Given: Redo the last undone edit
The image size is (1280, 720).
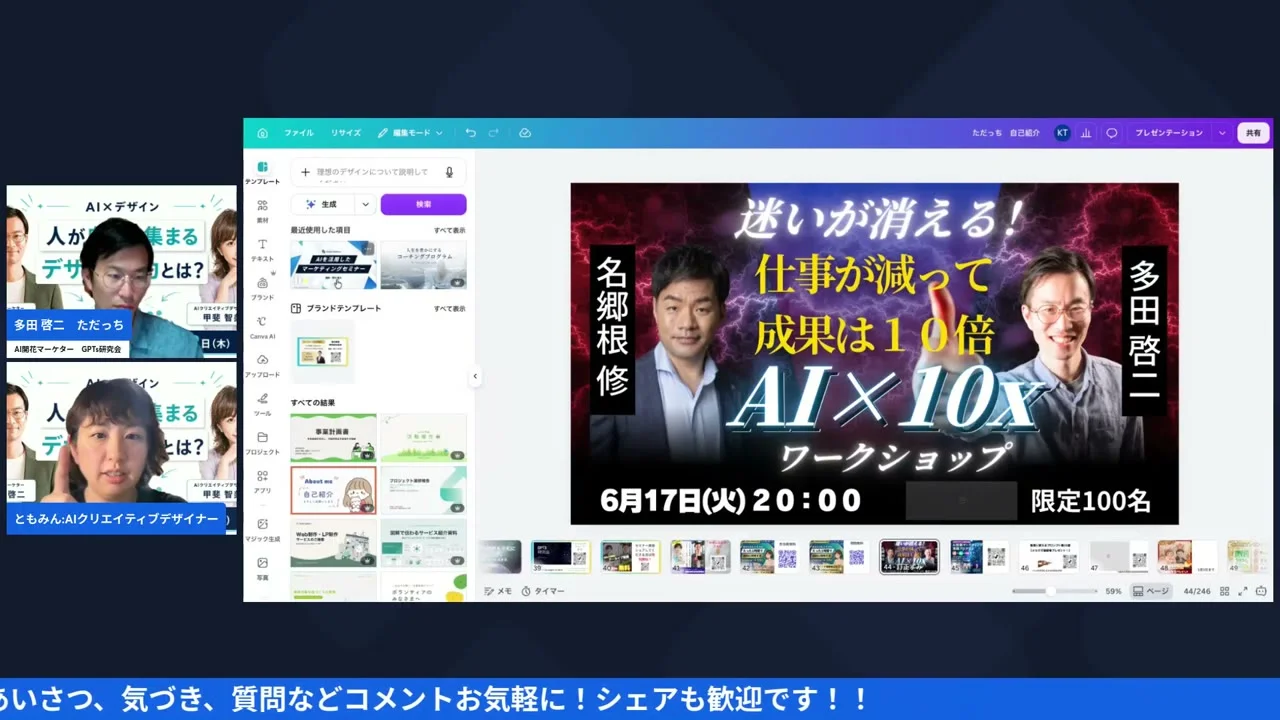Looking at the screenshot, I should coord(494,133).
